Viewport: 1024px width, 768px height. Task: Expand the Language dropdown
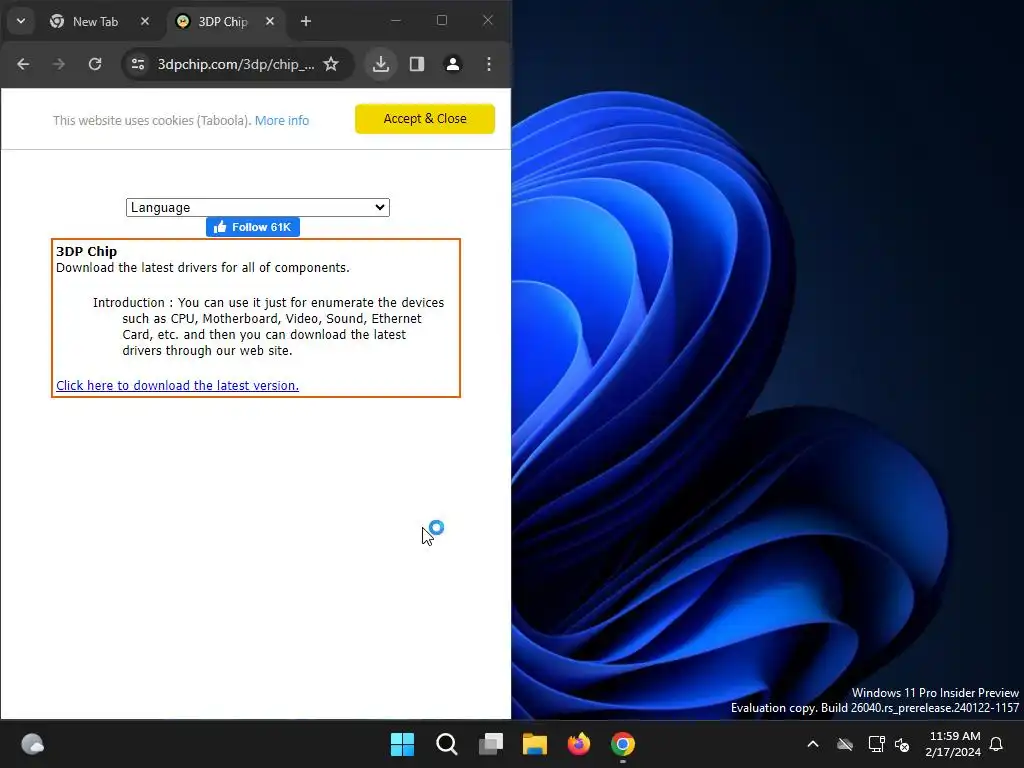(258, 208)
